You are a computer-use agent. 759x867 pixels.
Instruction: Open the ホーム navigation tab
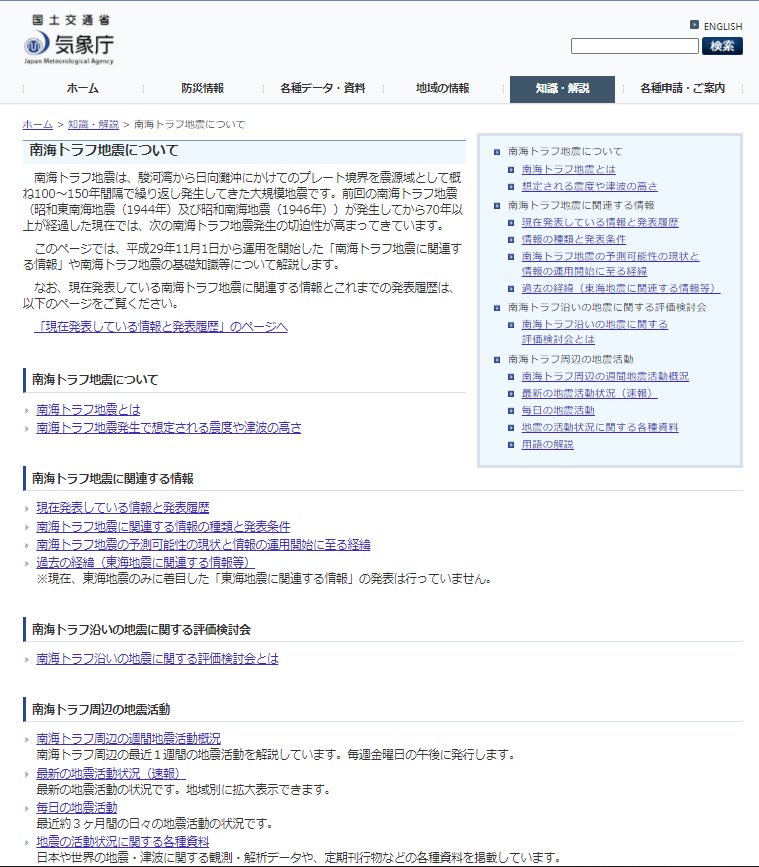click(x=83, y=88)
